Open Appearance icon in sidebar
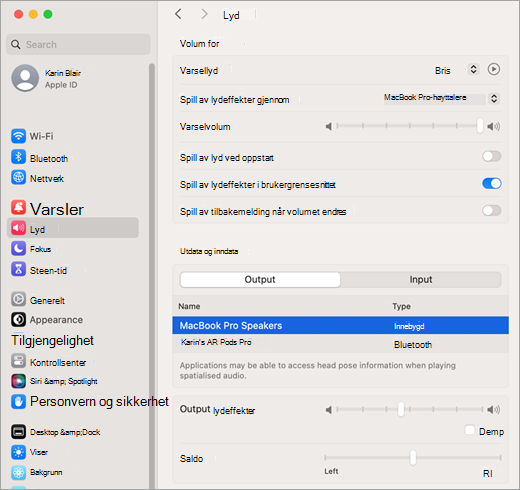Image resolution: width=520 pixels, height=490 pixels. [18, 319]
